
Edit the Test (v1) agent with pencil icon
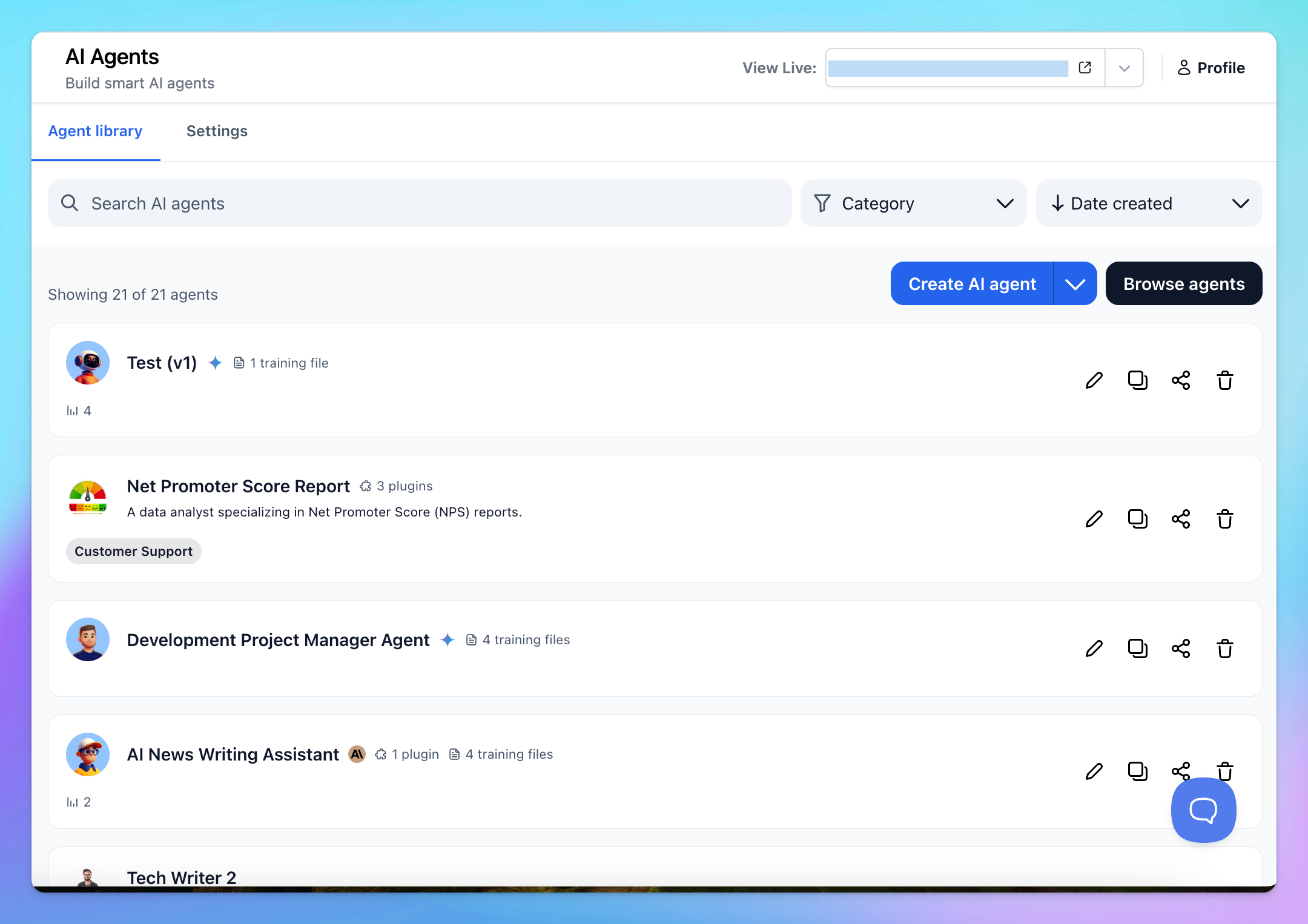1094,380
